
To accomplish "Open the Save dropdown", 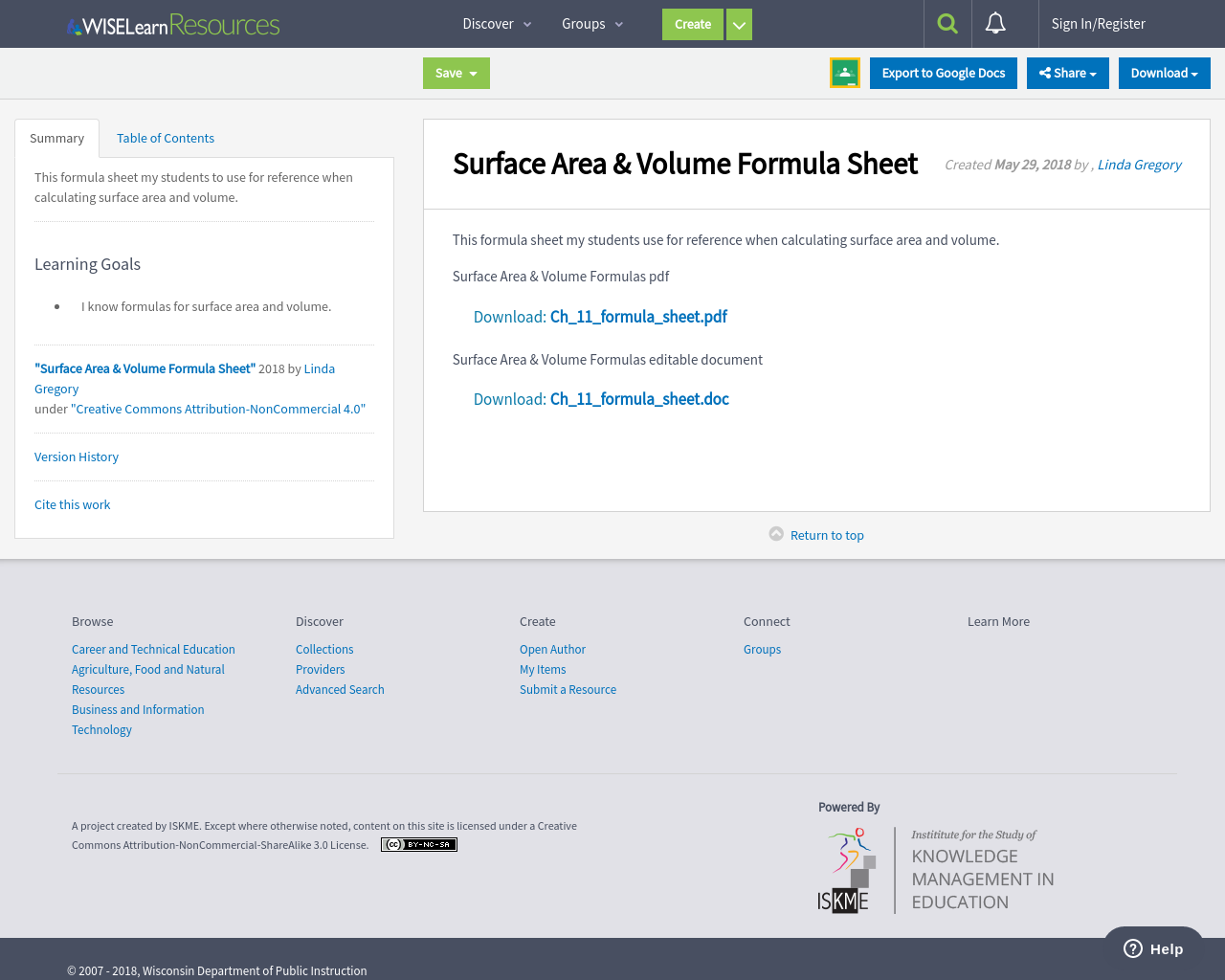I will [x=457, y=73].
